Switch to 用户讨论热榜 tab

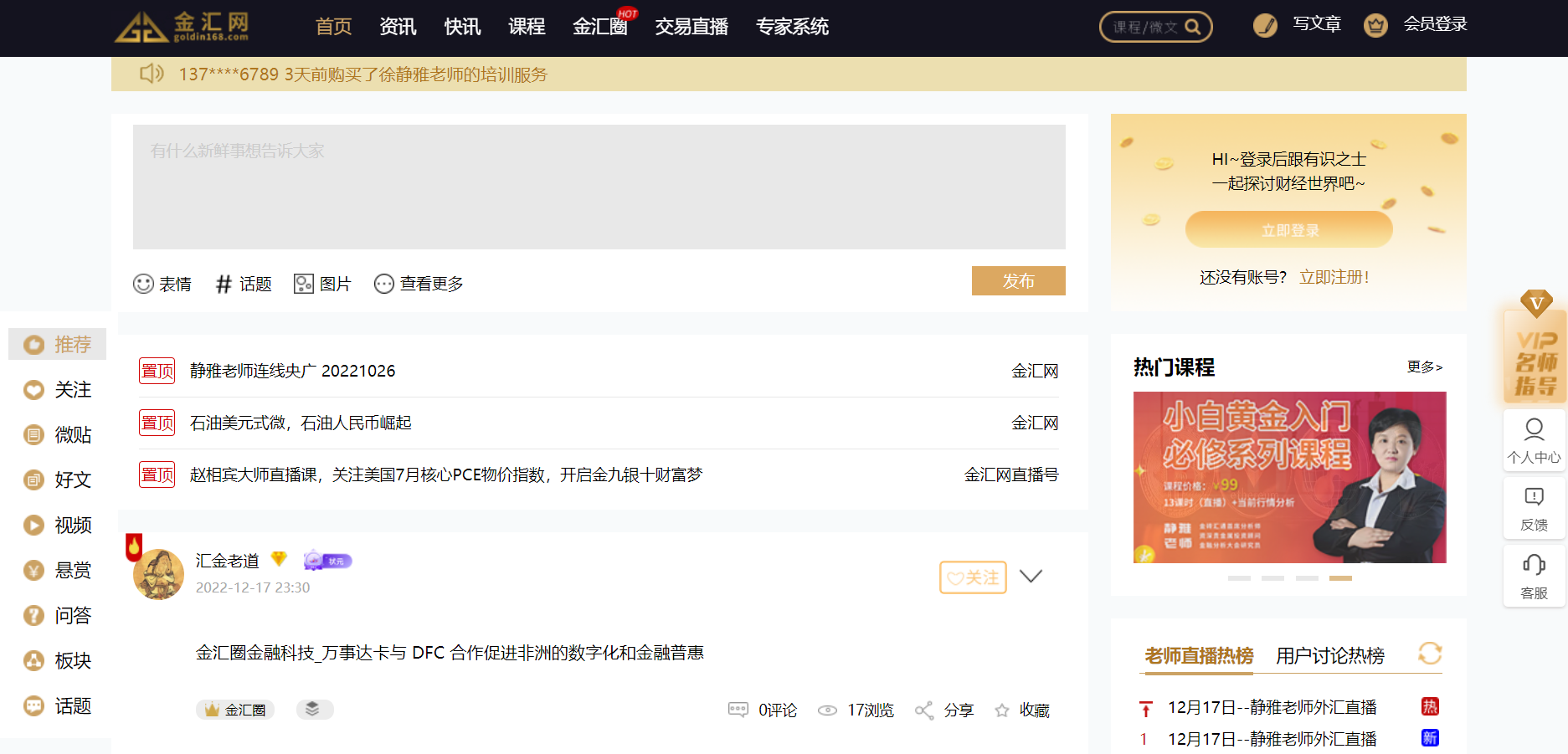pos(1330,655)
